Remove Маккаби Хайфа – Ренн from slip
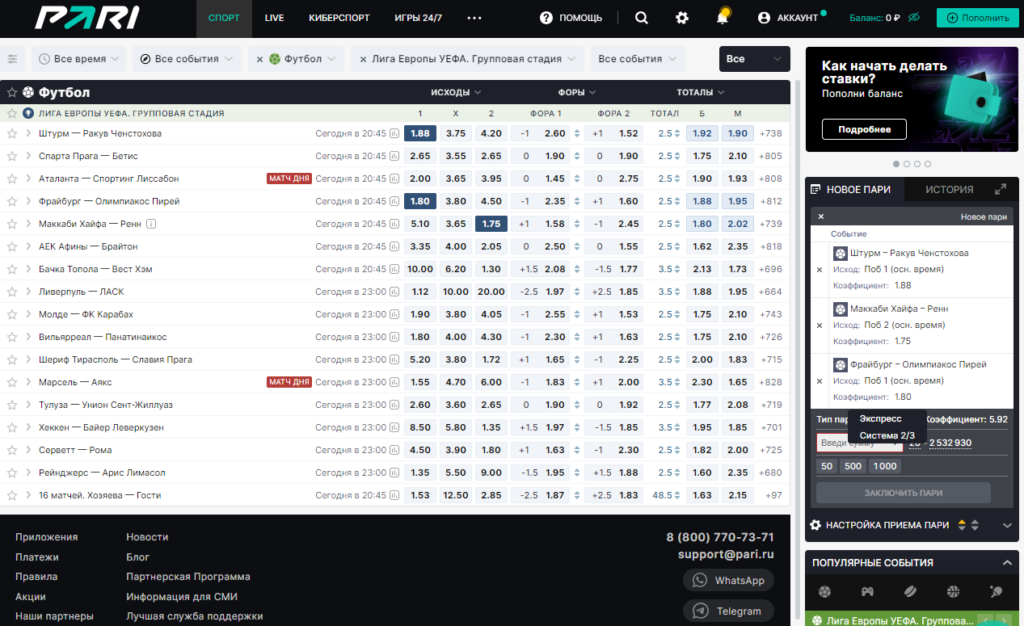This screenshot has width=1024, height=626. 820,325
